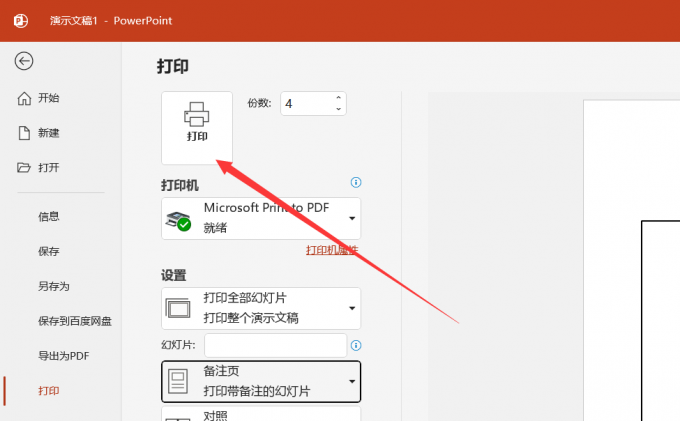Viewport: 680px width, 421px height.
Task: Click the 打印机属性 link
Action: click(332, 250)
